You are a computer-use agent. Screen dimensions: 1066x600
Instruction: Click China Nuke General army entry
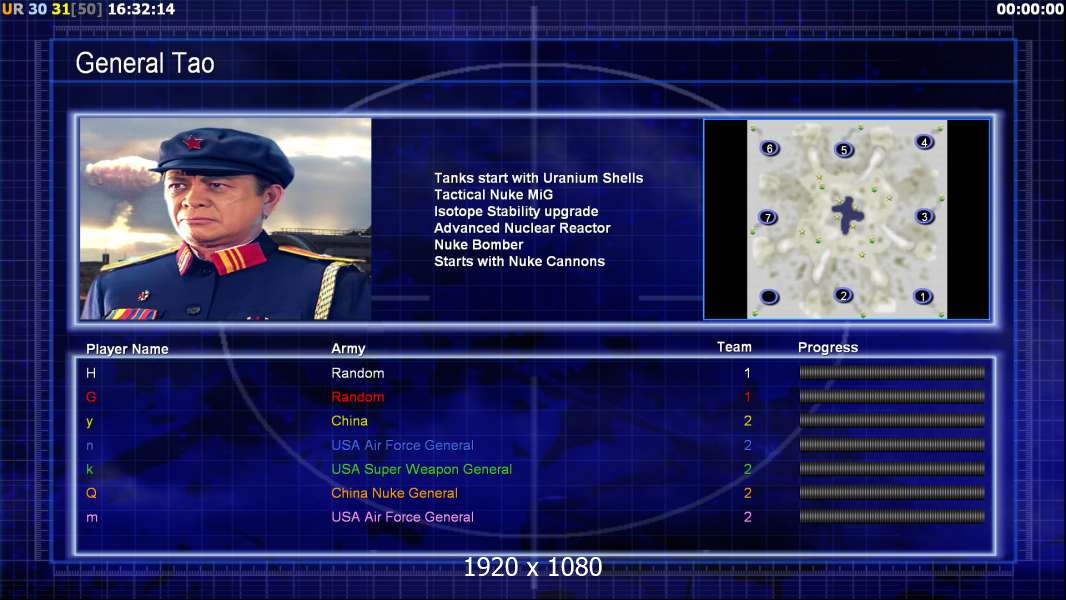tap(394, 493)
